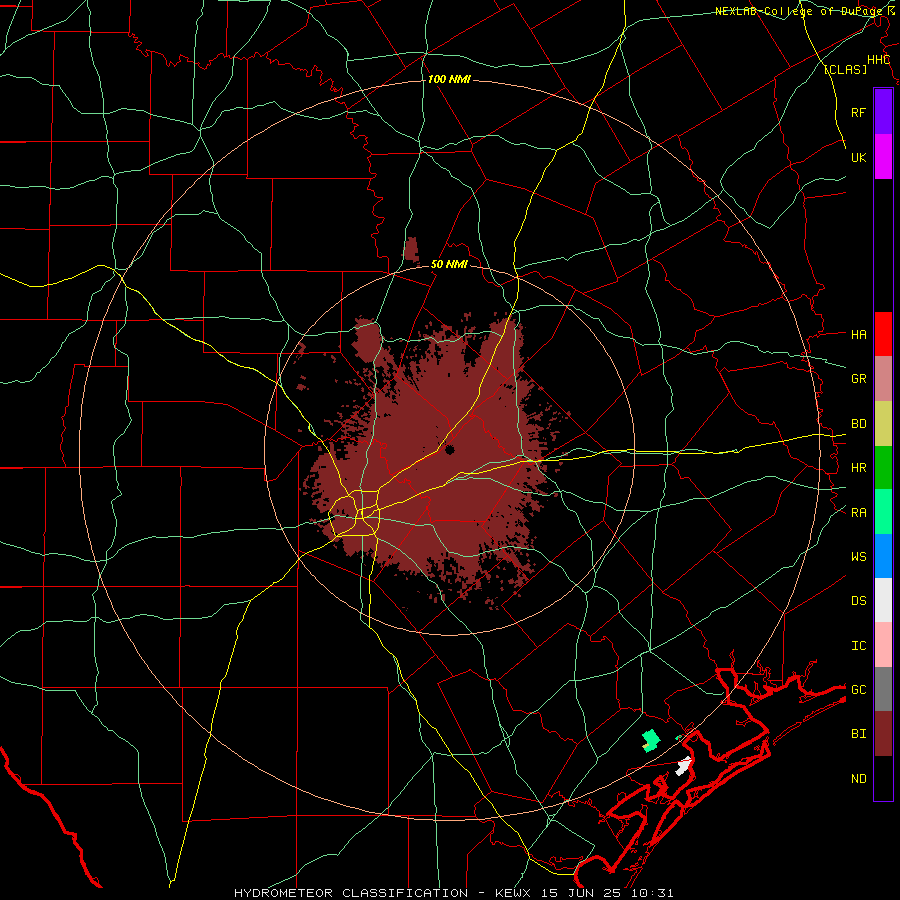Click the white DS legend color swatch

[x=883, y=600]
